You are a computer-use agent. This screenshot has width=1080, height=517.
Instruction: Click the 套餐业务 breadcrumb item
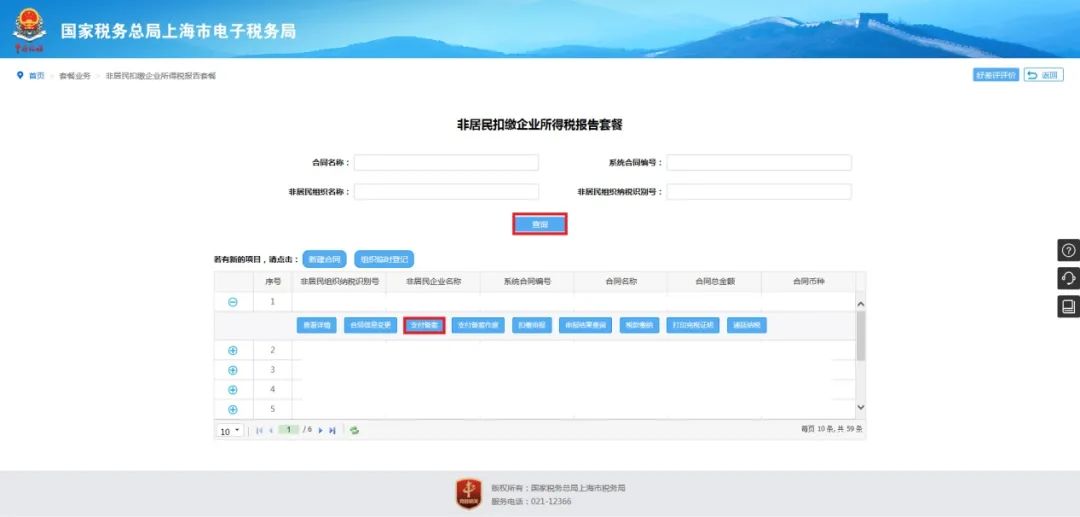pos(74,76)
